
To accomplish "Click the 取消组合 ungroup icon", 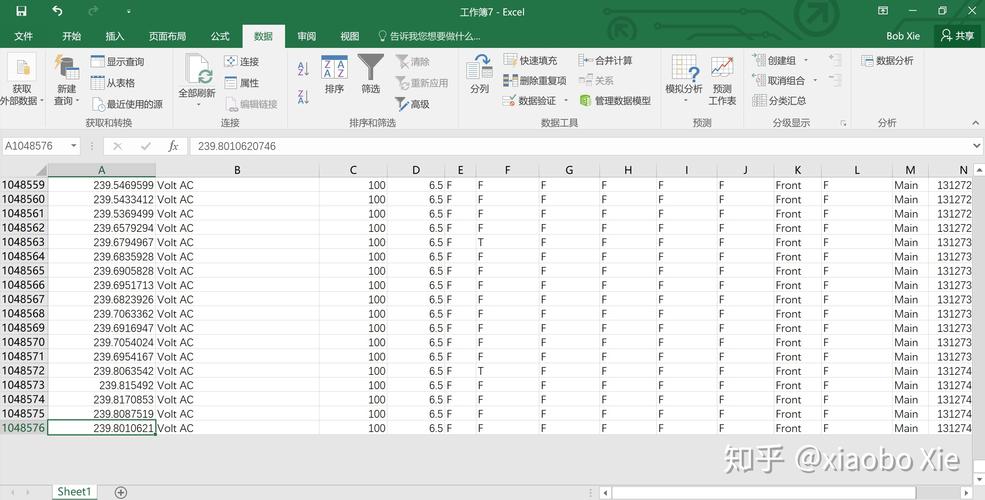I will (x=759, y=80).
